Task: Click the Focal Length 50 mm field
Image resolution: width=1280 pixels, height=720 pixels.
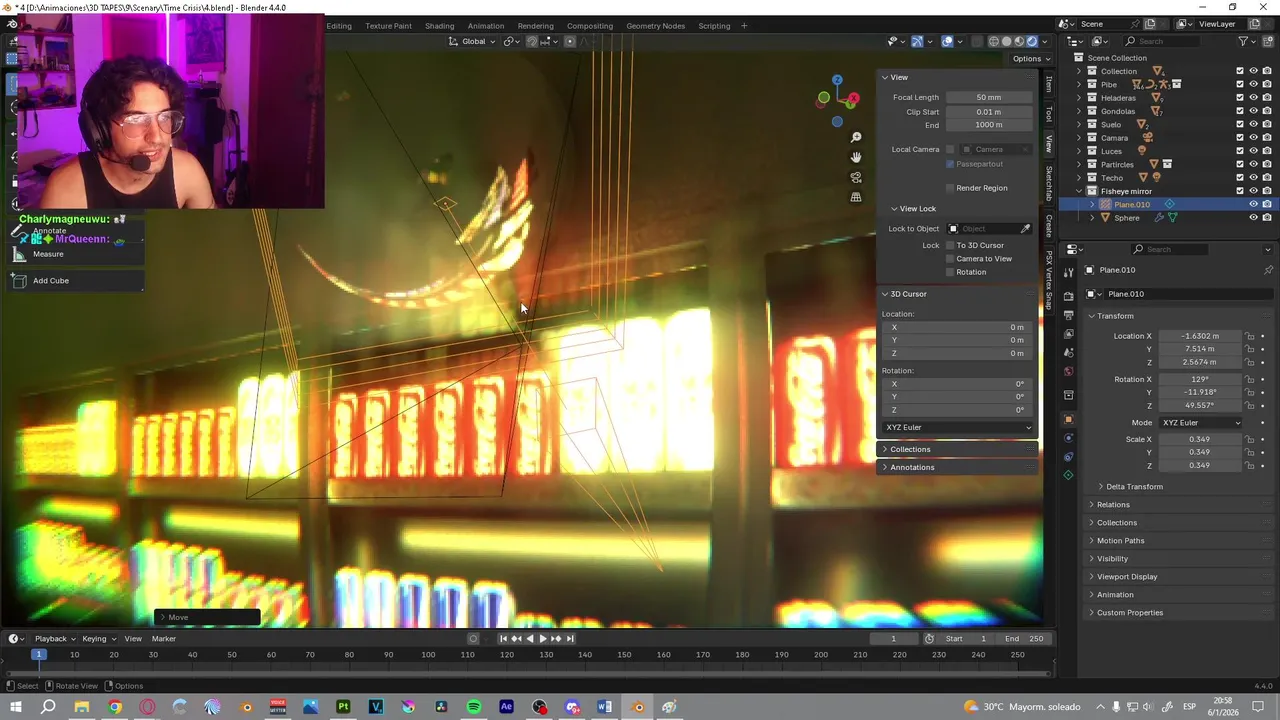Action: [x=989, y=97]
